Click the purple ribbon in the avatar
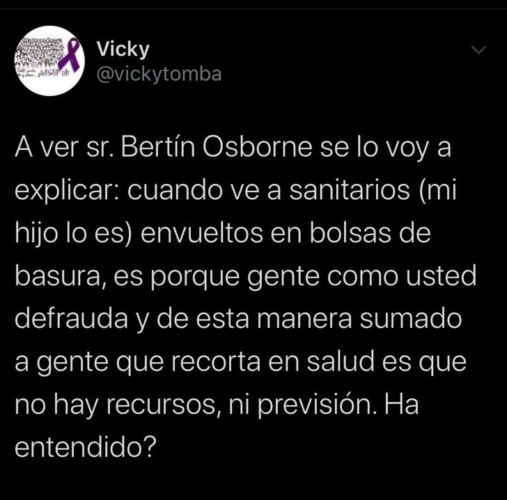Image resolution: width=507 pixels, height=500 pixels. point(71,55)
